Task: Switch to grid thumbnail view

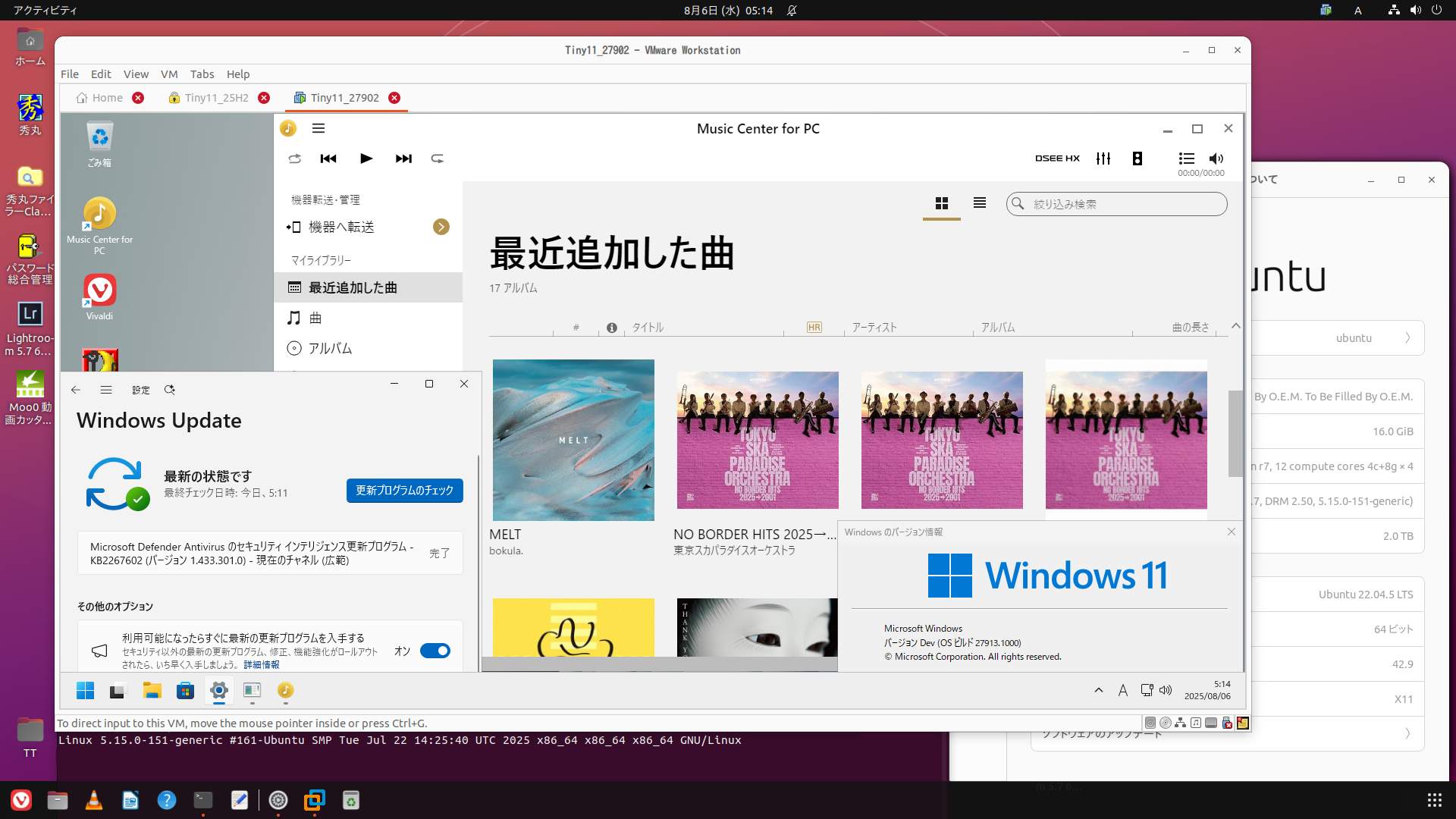Action: [942, 203]
